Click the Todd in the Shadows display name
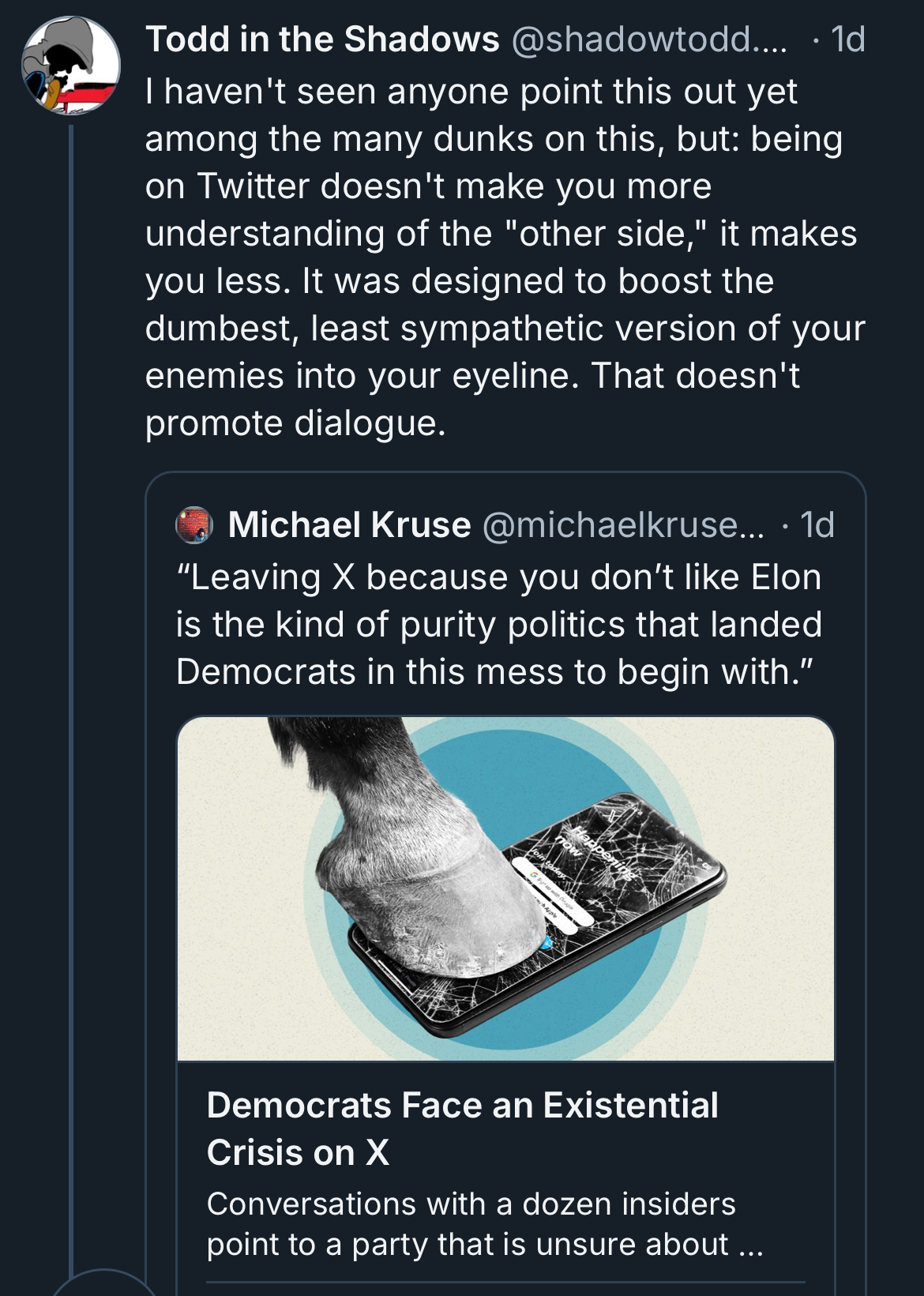This screenshot has width=924, height=1296. click(322, 39)
